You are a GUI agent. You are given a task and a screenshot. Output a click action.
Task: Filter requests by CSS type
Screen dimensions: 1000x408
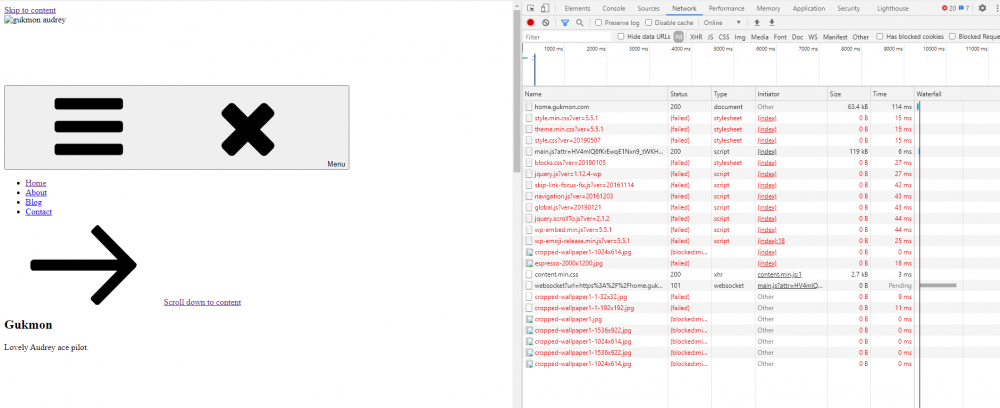point(724,36)
